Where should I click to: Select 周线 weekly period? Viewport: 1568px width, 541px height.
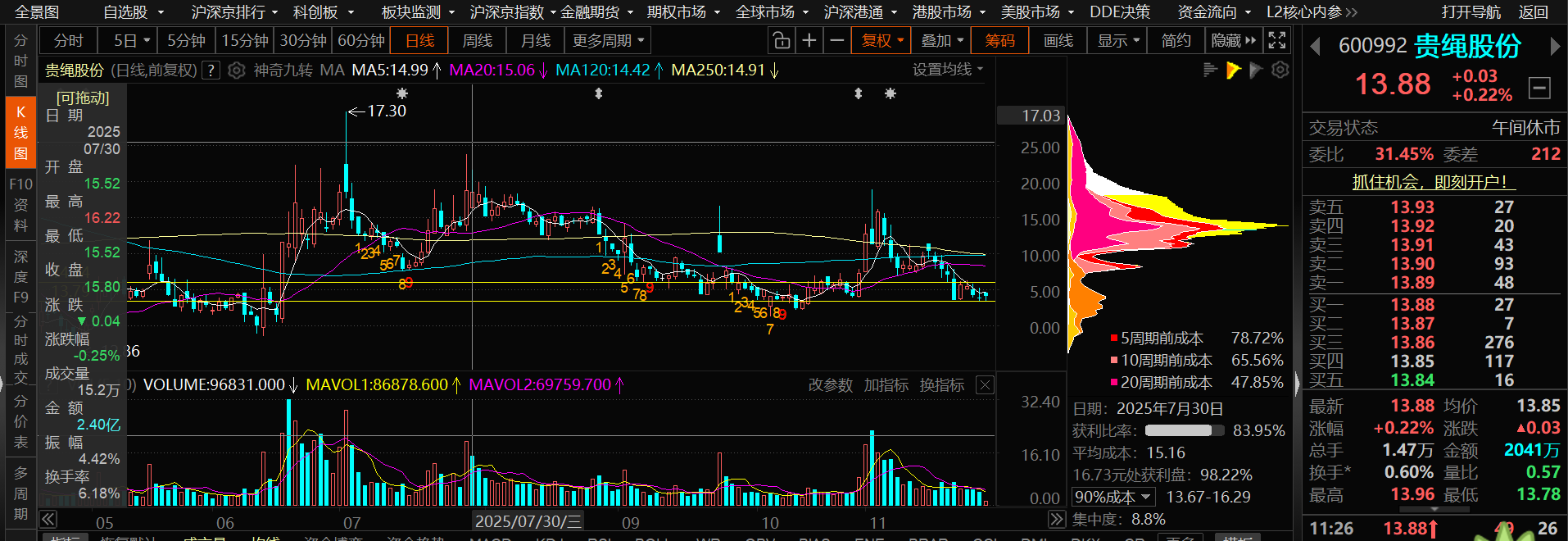pos(477,40)
